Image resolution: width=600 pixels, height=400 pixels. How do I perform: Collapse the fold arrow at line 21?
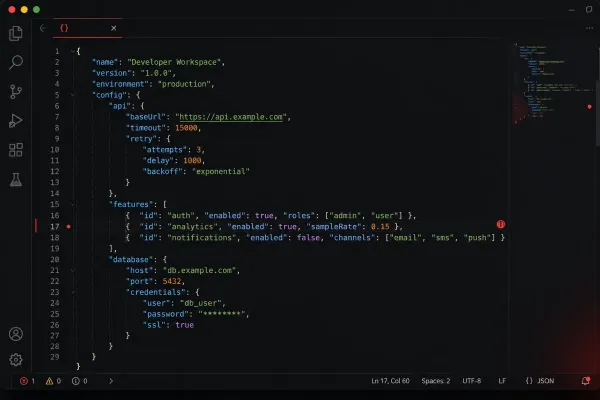[72, 271]
